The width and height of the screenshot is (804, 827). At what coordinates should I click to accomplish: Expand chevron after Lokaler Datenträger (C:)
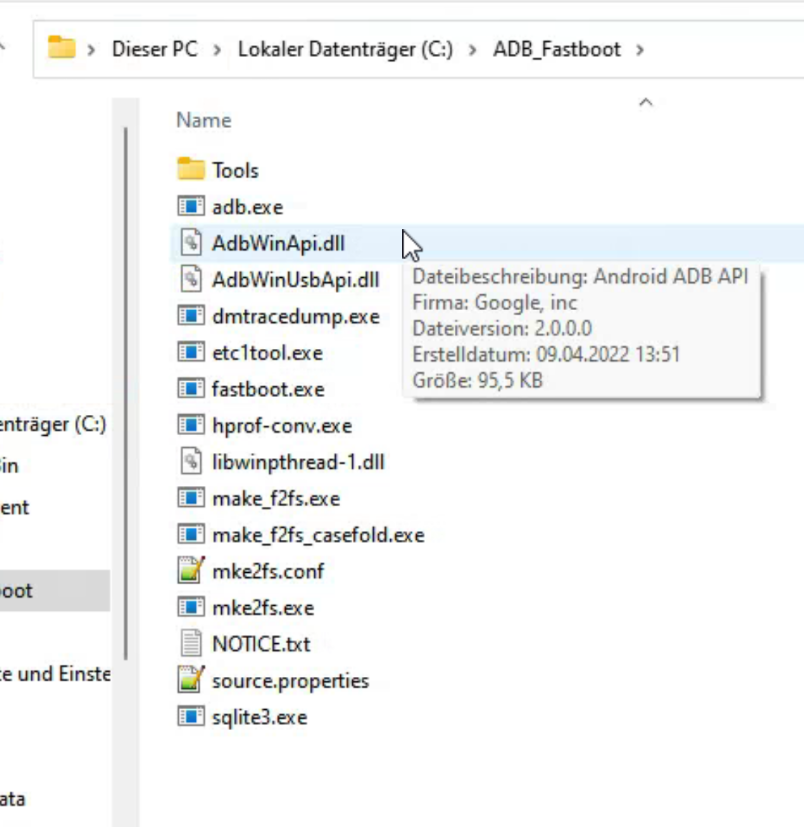[473, 49]
